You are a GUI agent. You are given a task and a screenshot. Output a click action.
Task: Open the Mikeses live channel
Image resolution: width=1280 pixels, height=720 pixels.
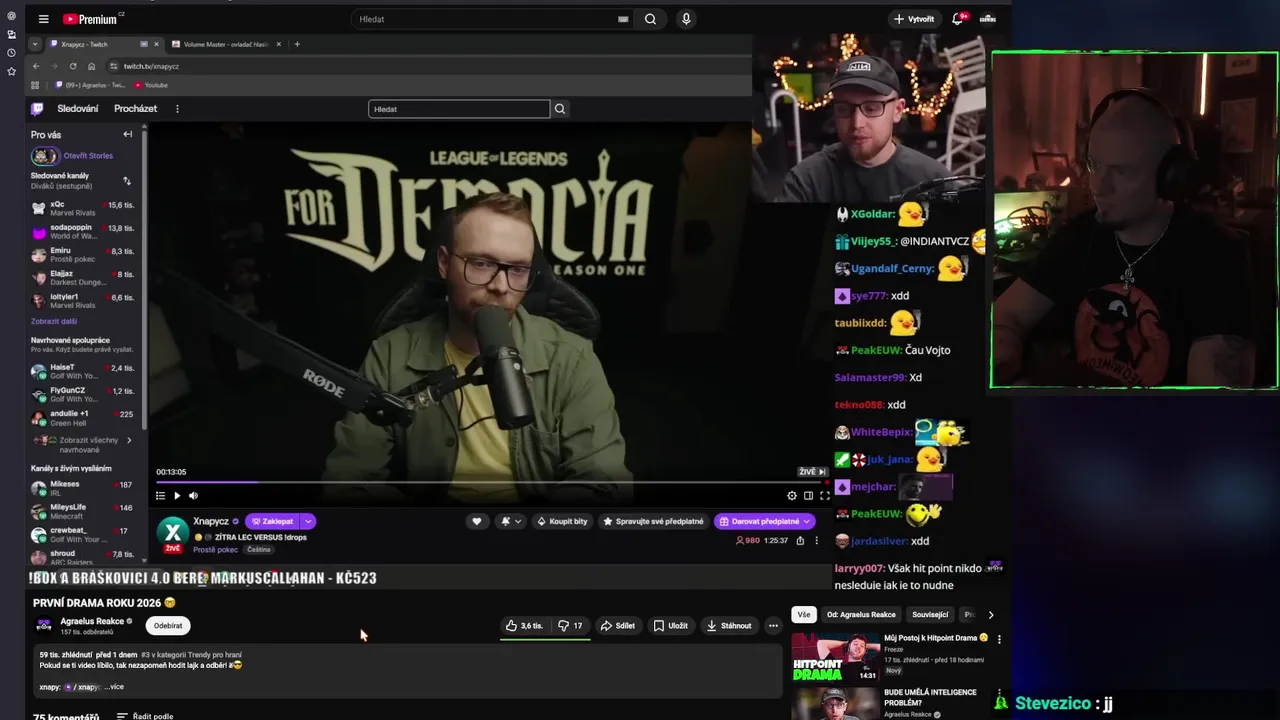point(83,488)
